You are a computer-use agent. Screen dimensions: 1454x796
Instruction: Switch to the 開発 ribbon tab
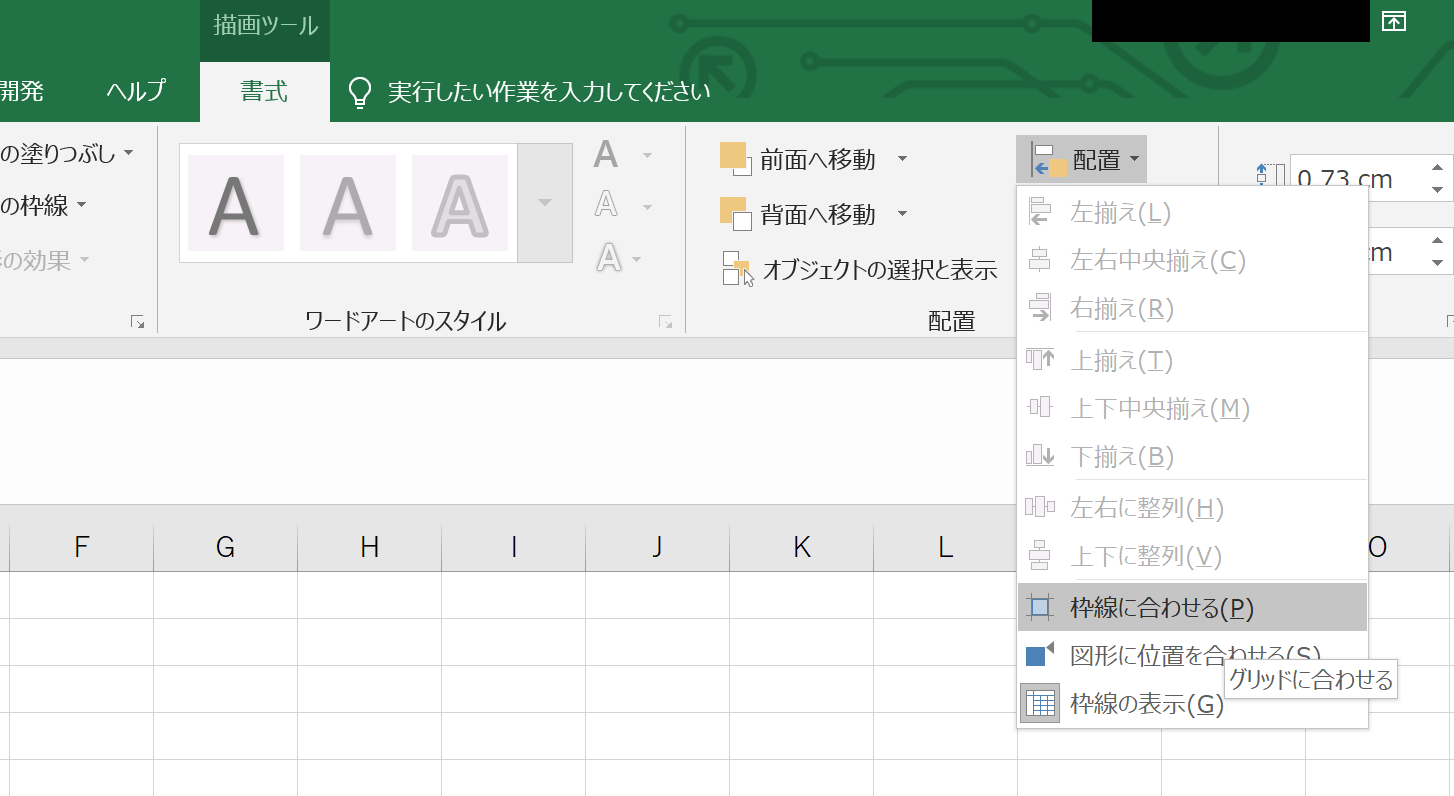pos(22,92)
